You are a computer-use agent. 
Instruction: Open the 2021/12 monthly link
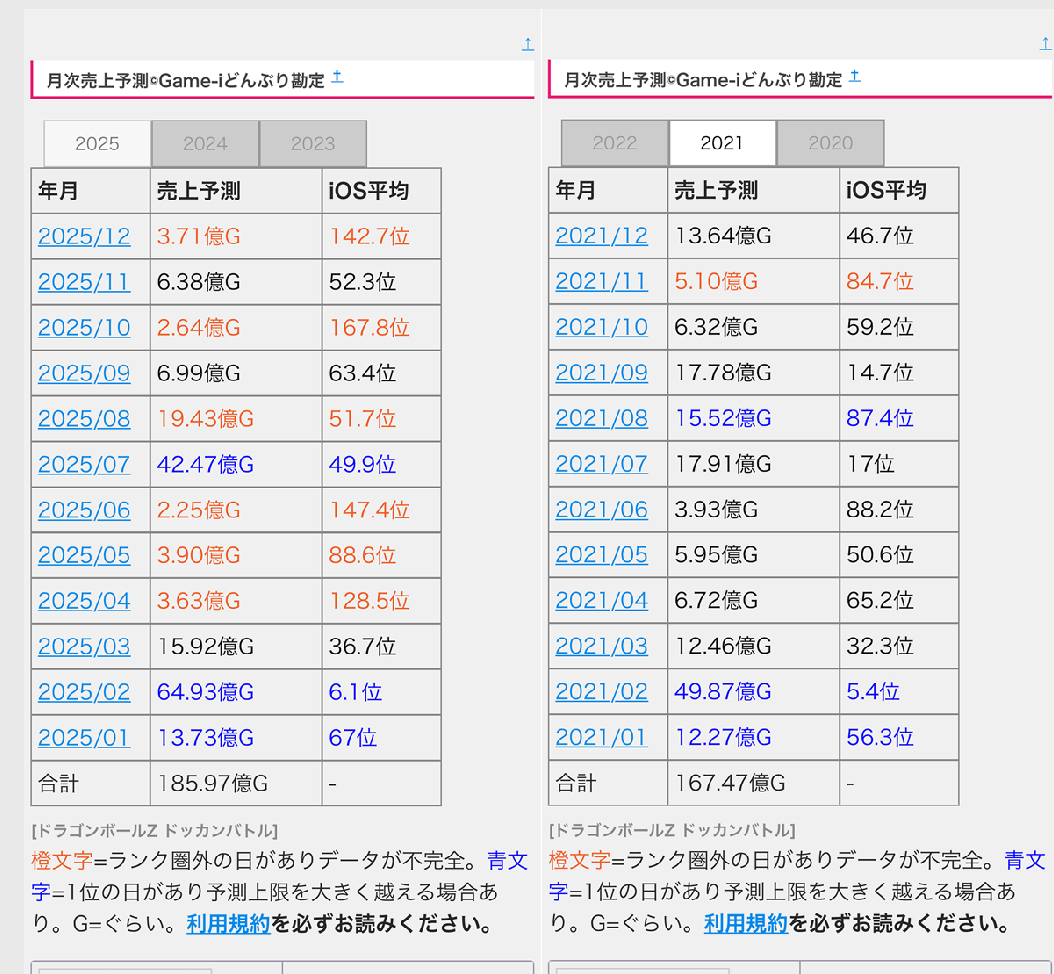[x=601, y=237]
